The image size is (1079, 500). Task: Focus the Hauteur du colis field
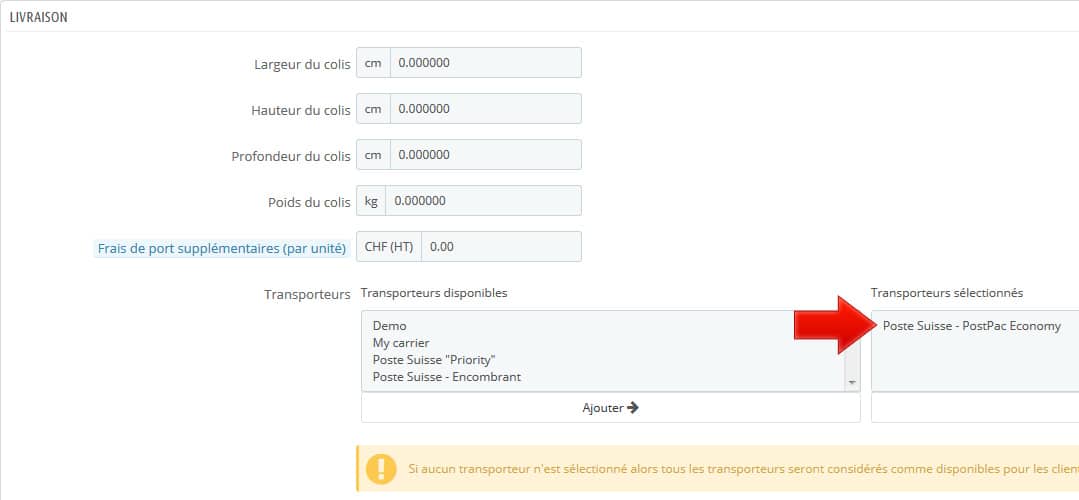click(x=485, y=109)
